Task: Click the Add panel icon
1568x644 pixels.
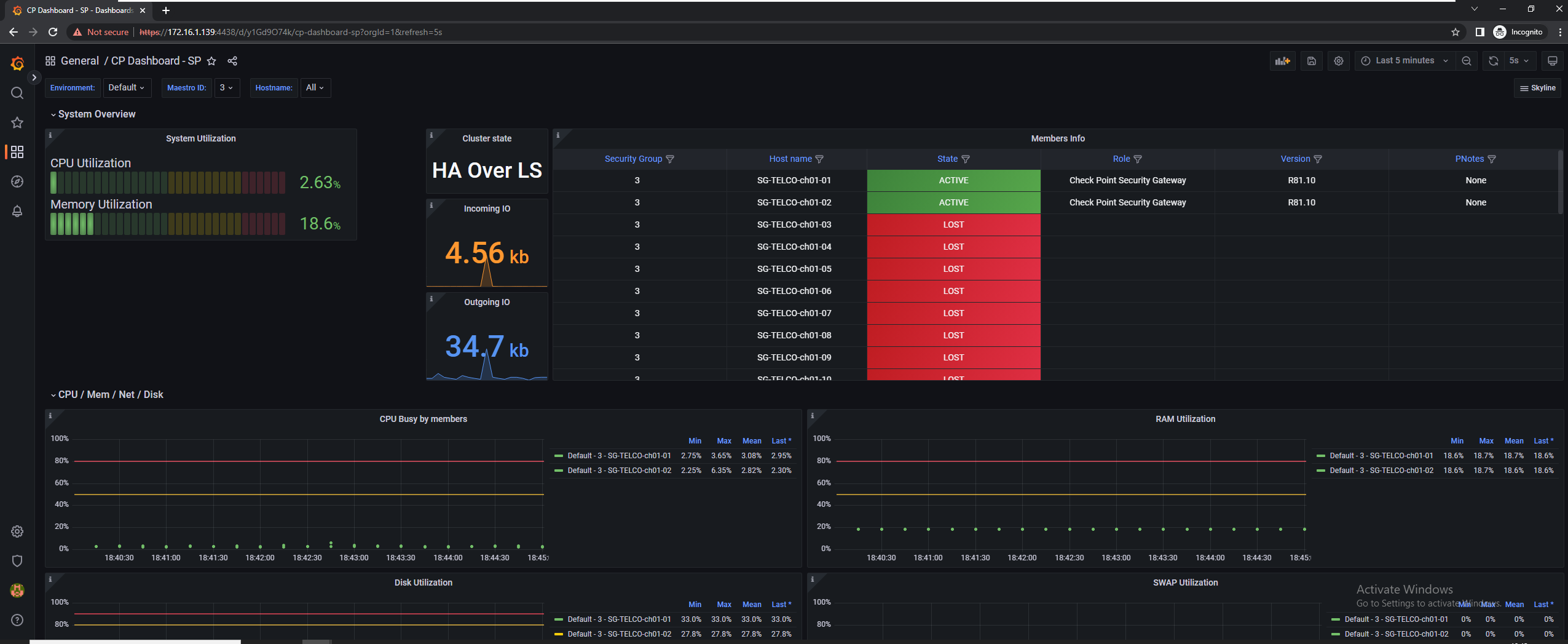Action: click(x=1282, y=61)
